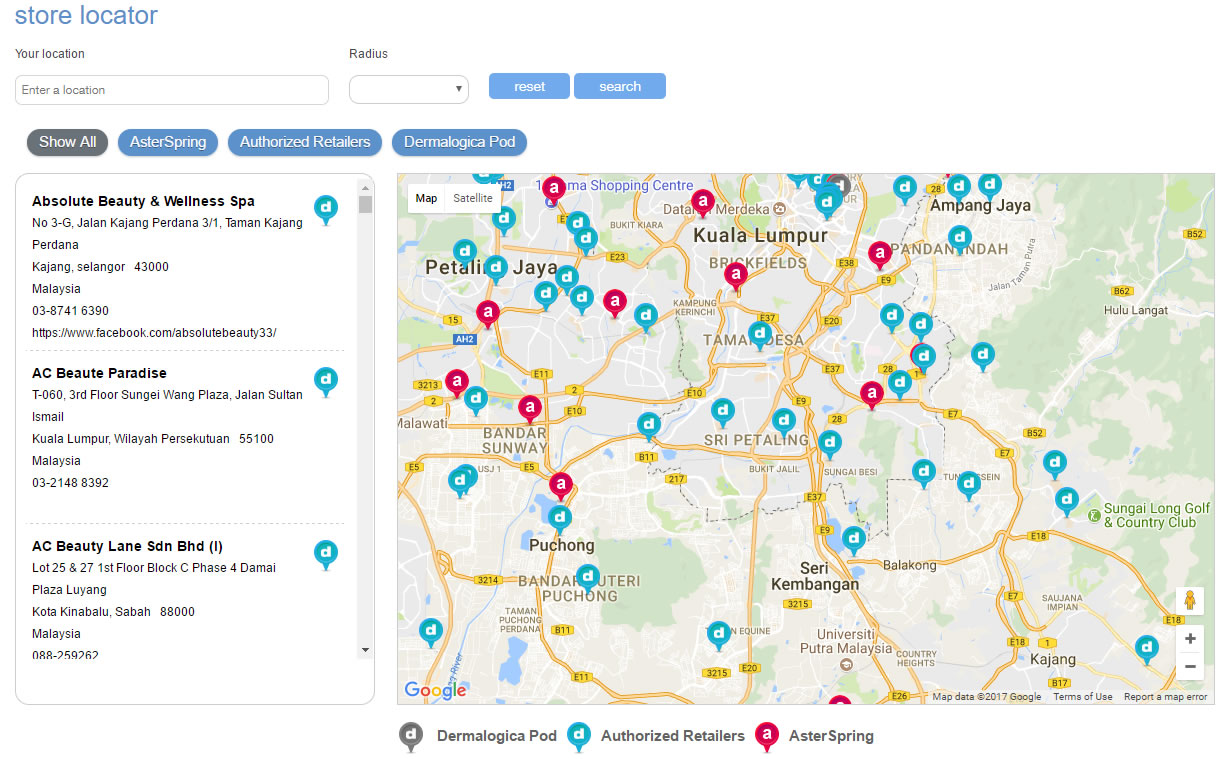Click phone number 03-2148 8392
Image resolution: width=1231 pixels, height=759 pixels.
[x=70, y=483]
